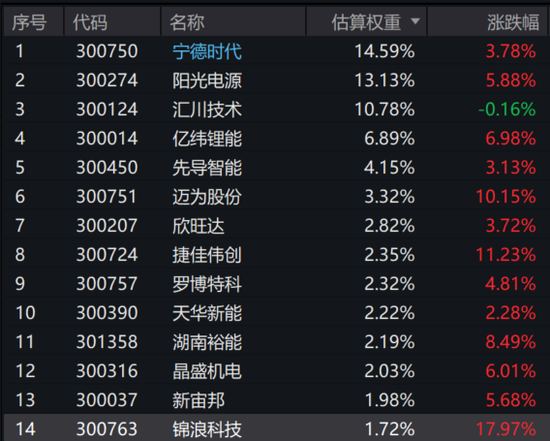The width and height of the screenshot is (550, 441).
Task: Click weight value 2.03%
Action: click(390, 371)
